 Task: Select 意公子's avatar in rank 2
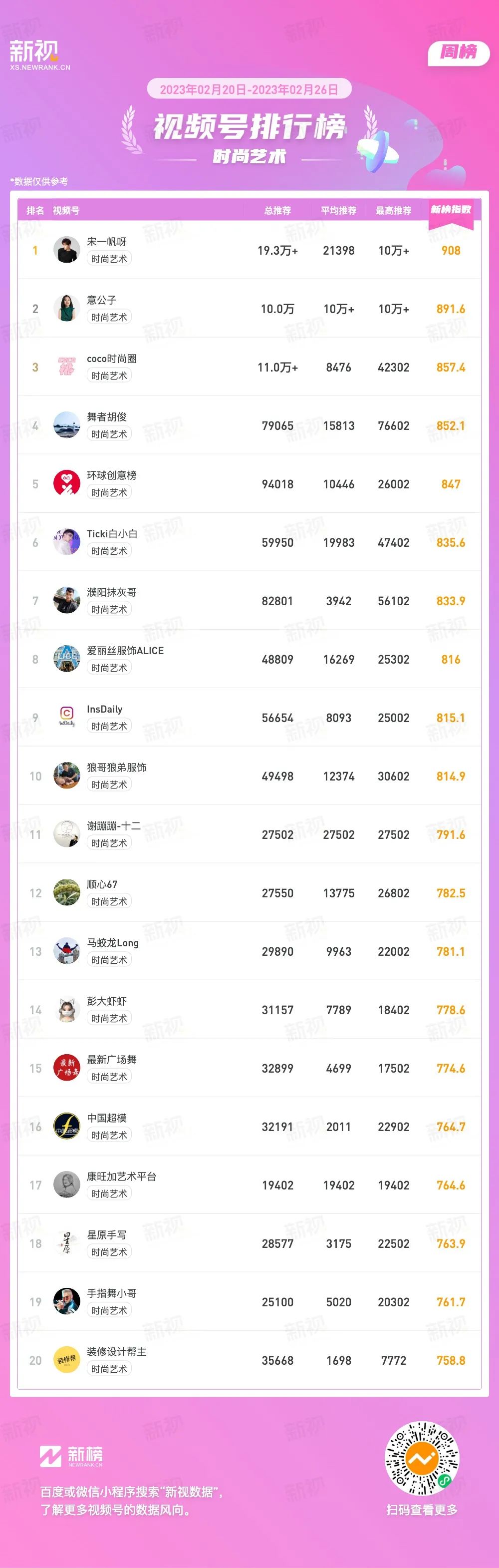pos(67,308)
